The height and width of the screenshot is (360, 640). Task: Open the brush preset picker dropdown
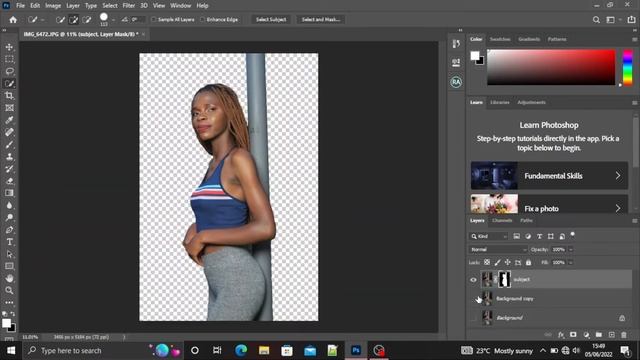pos(113,20)
